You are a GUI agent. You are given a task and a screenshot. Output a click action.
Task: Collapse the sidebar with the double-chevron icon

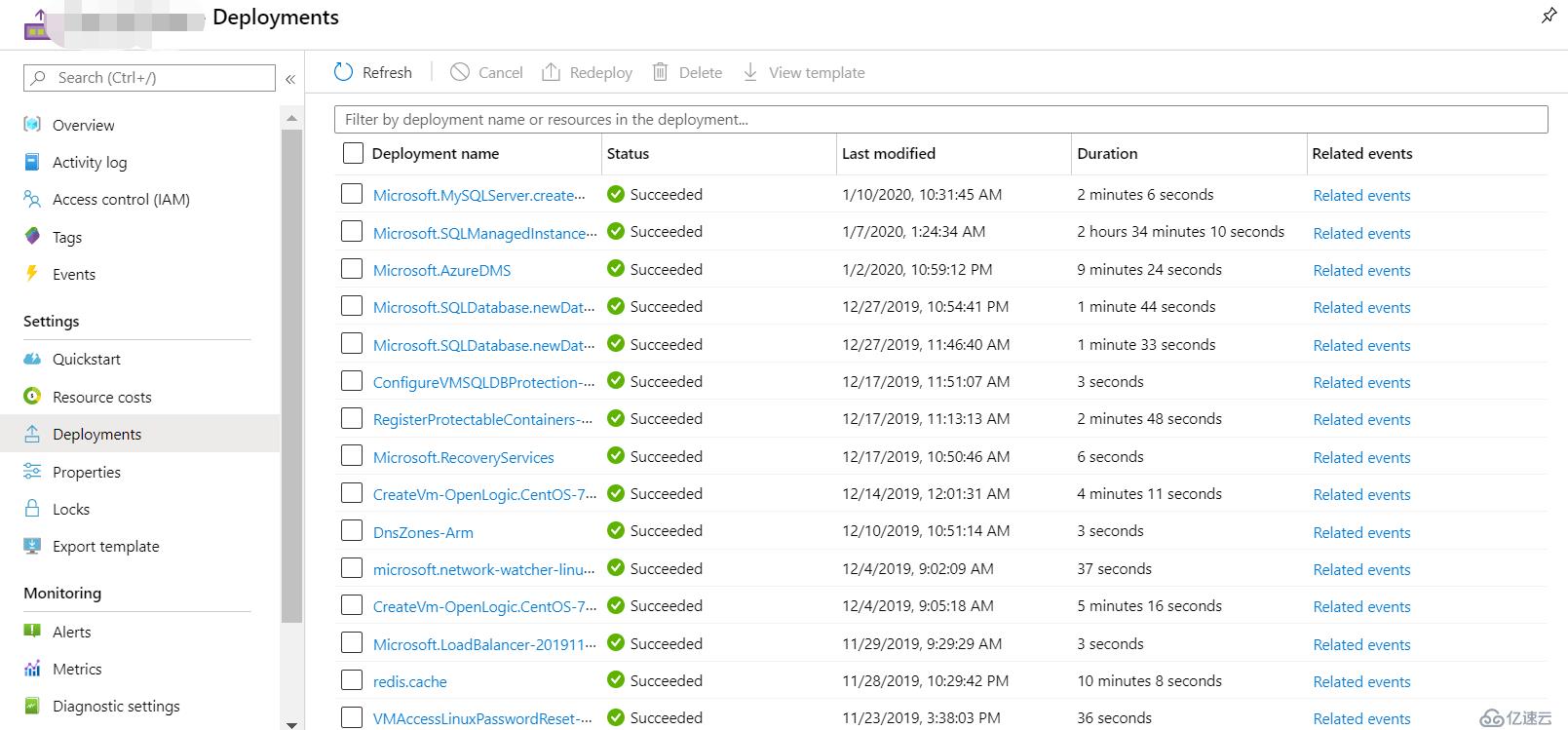pyautogui.click(x=289, y=79)
